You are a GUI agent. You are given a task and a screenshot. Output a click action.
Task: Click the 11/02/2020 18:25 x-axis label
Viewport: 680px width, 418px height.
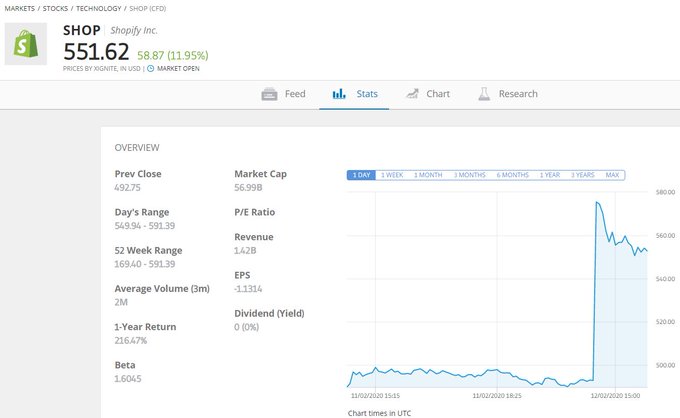click(497, 395)
